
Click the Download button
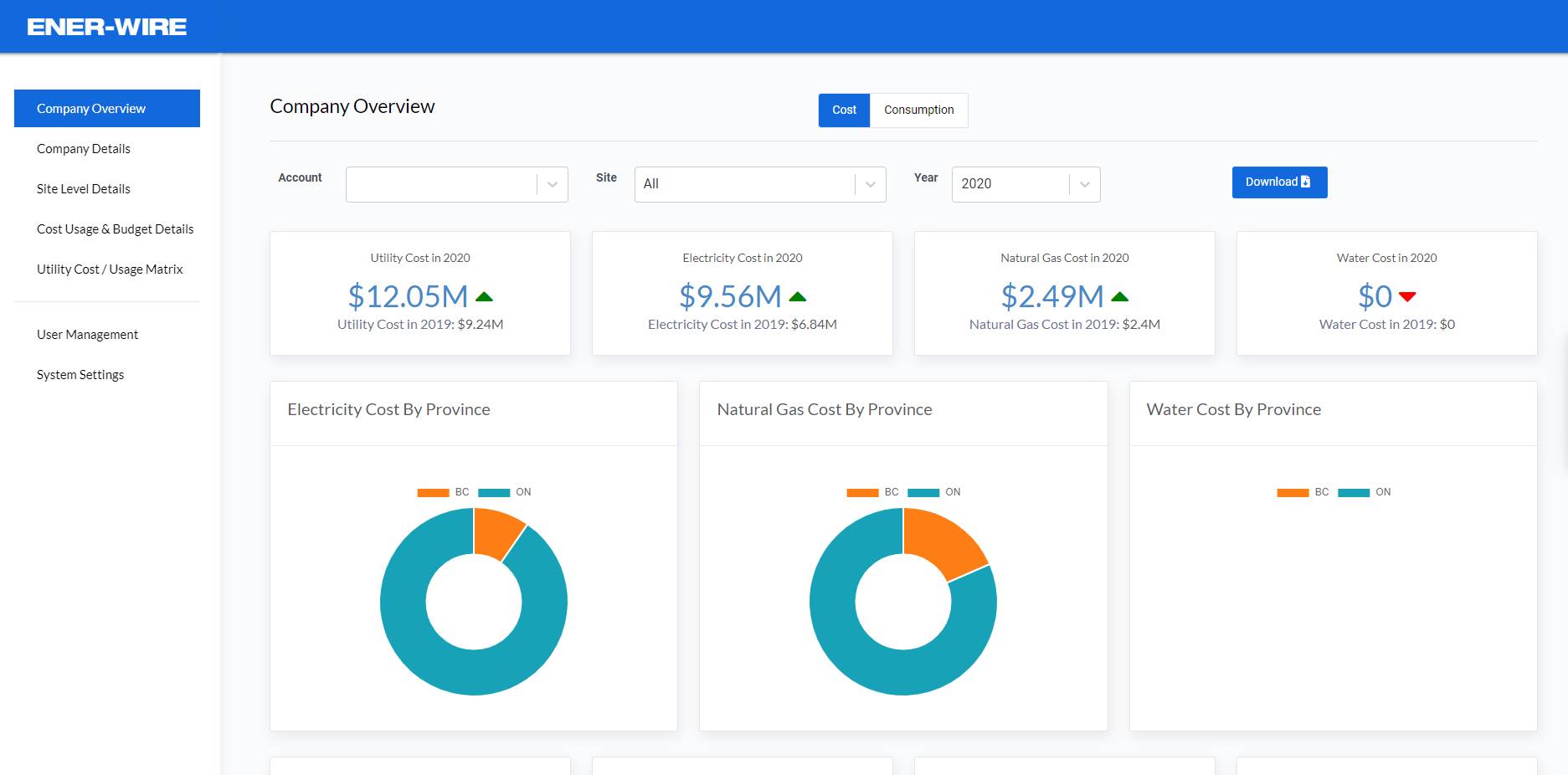tap(1279, 182)
